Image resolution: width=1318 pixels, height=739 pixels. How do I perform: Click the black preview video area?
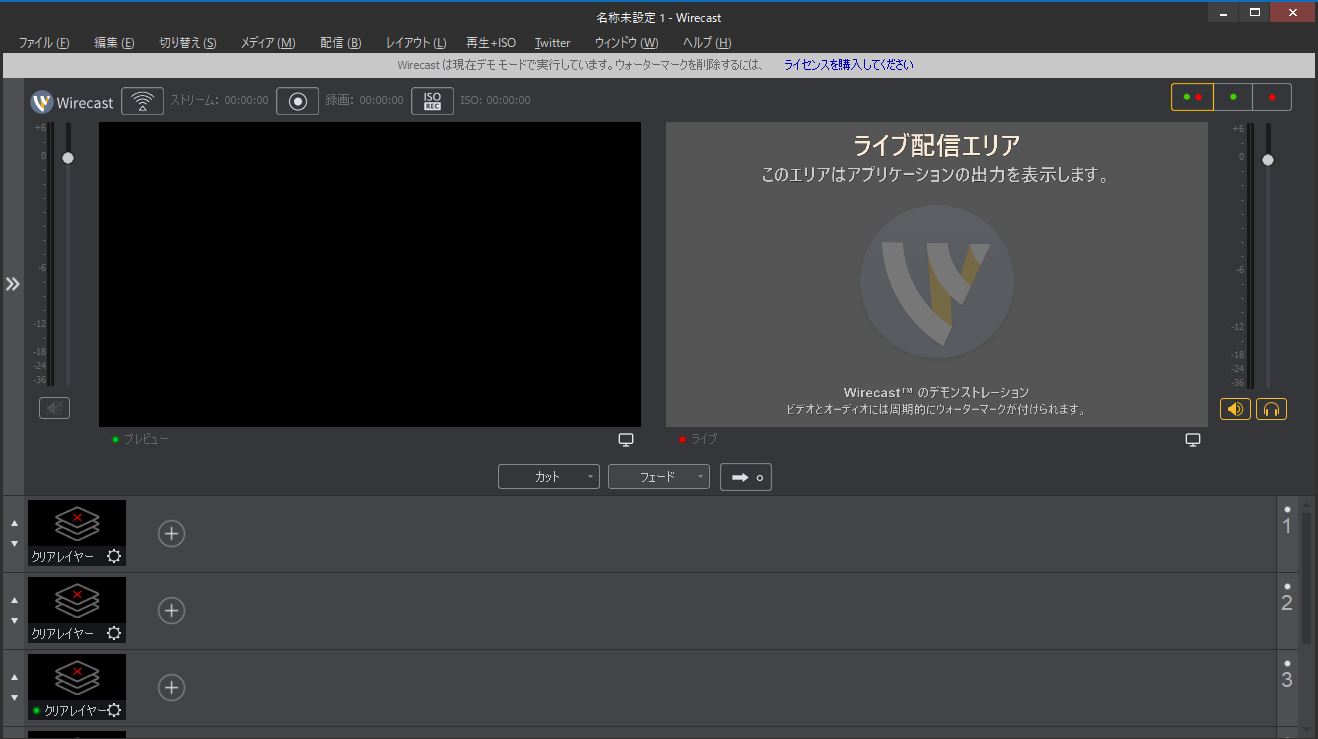click(x=370, y=274)
